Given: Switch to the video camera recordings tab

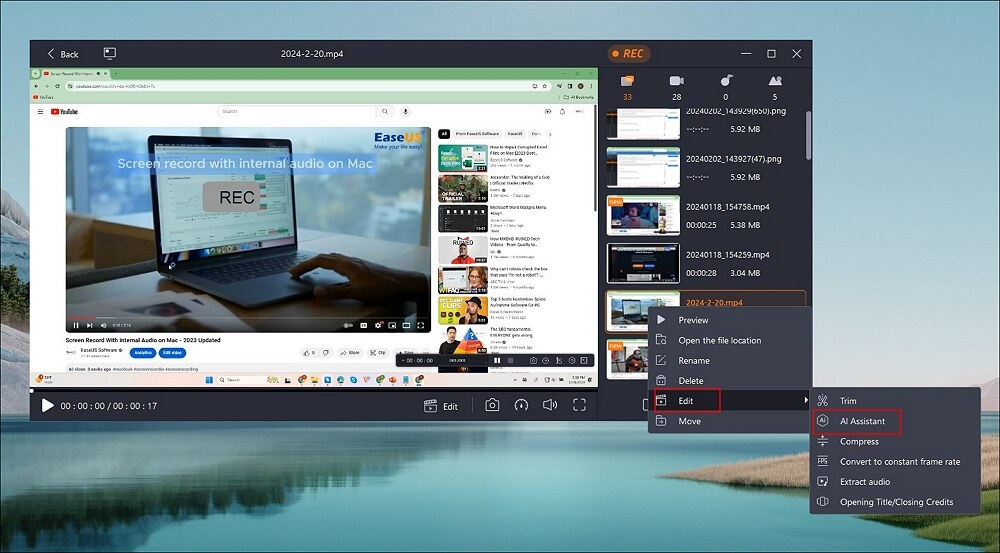Looking at the screenshot, I should (677, 87).
